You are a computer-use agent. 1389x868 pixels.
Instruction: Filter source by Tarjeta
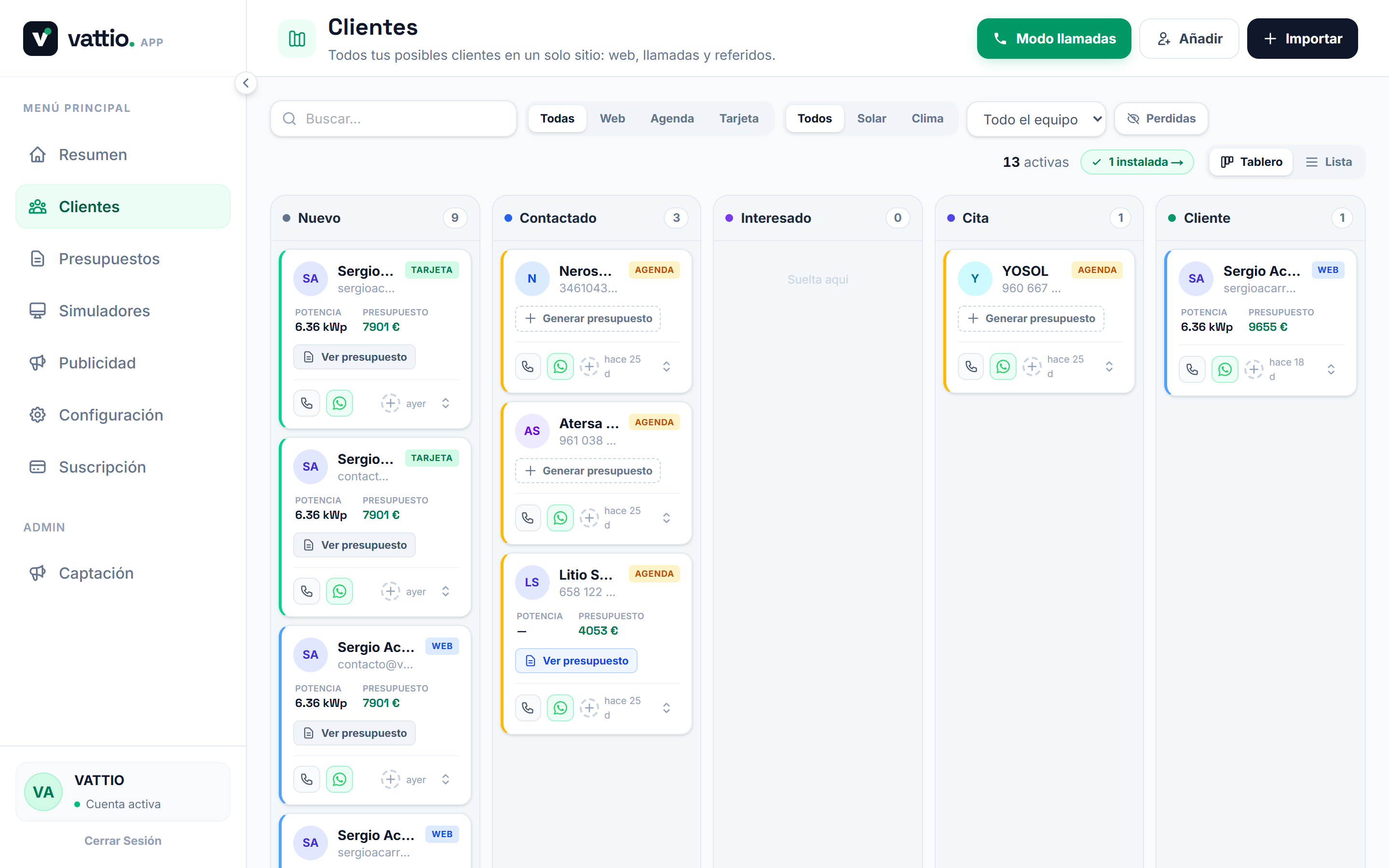pyautogui.click(x=739, y=118)
